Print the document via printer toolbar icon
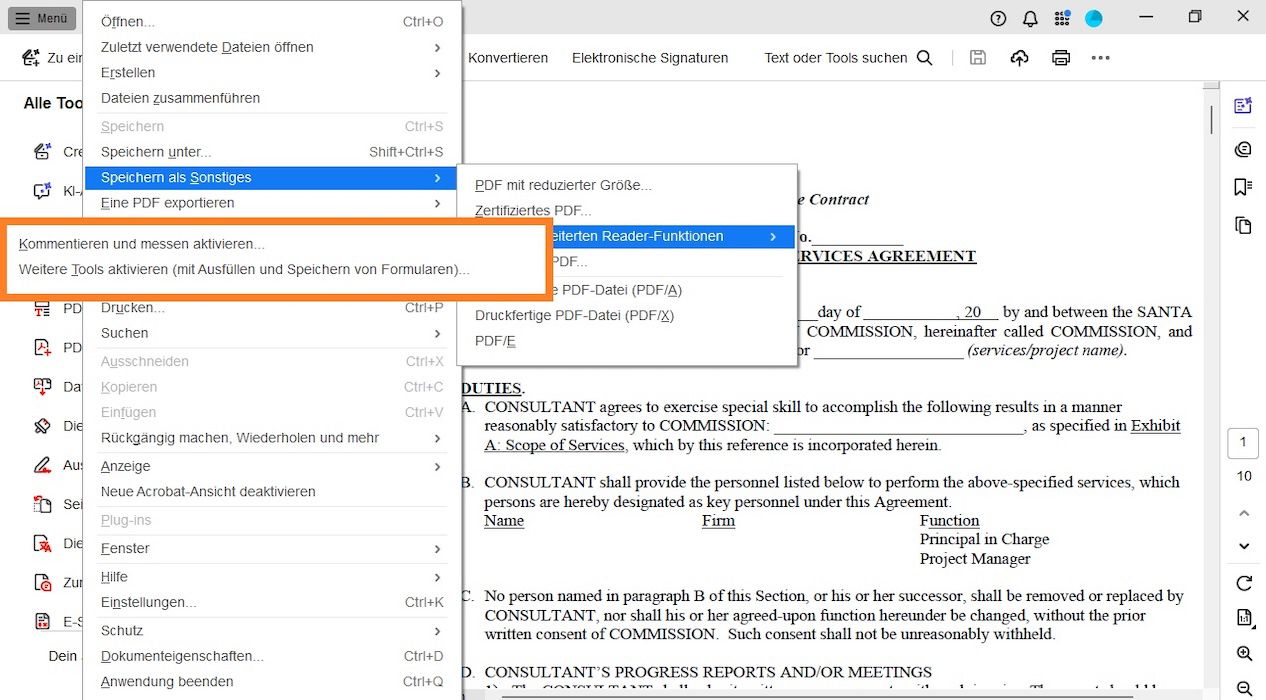The image size is (1266, 700). 1059,58
